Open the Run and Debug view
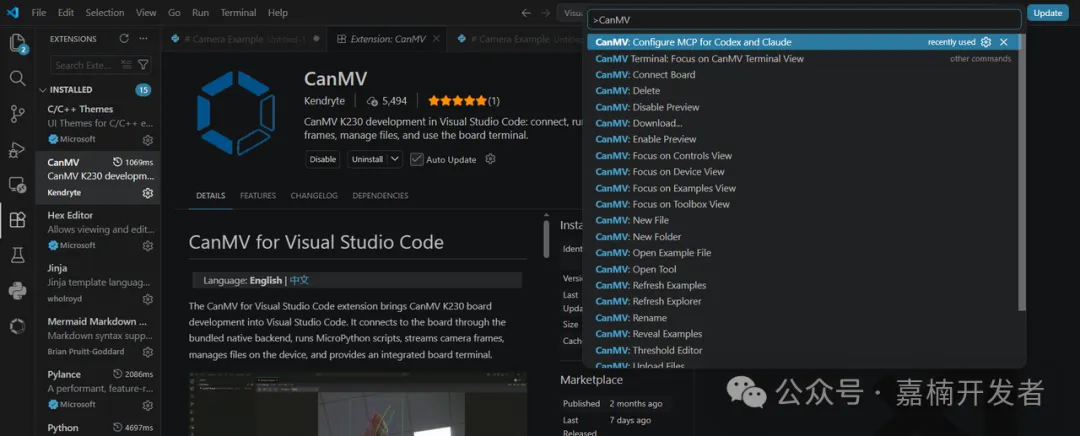 [17, 149]
